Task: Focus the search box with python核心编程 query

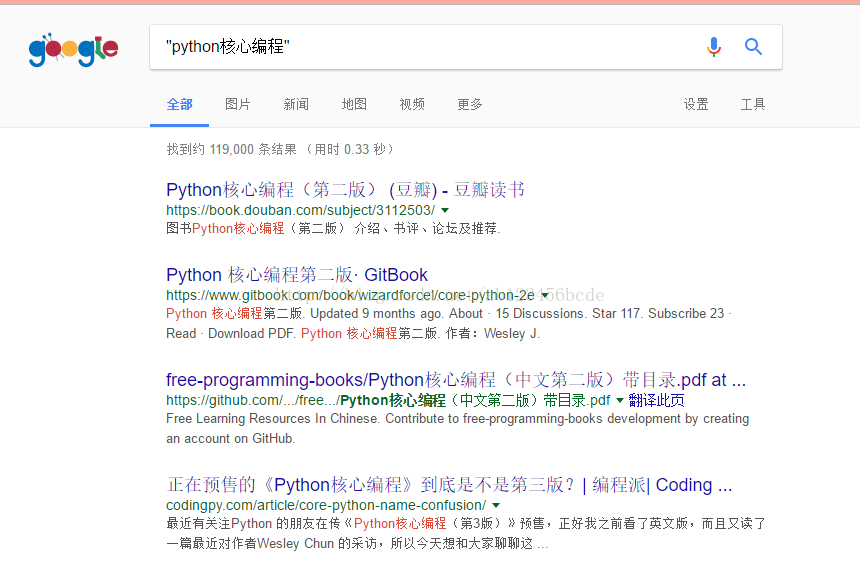Action: pos(466,47)
